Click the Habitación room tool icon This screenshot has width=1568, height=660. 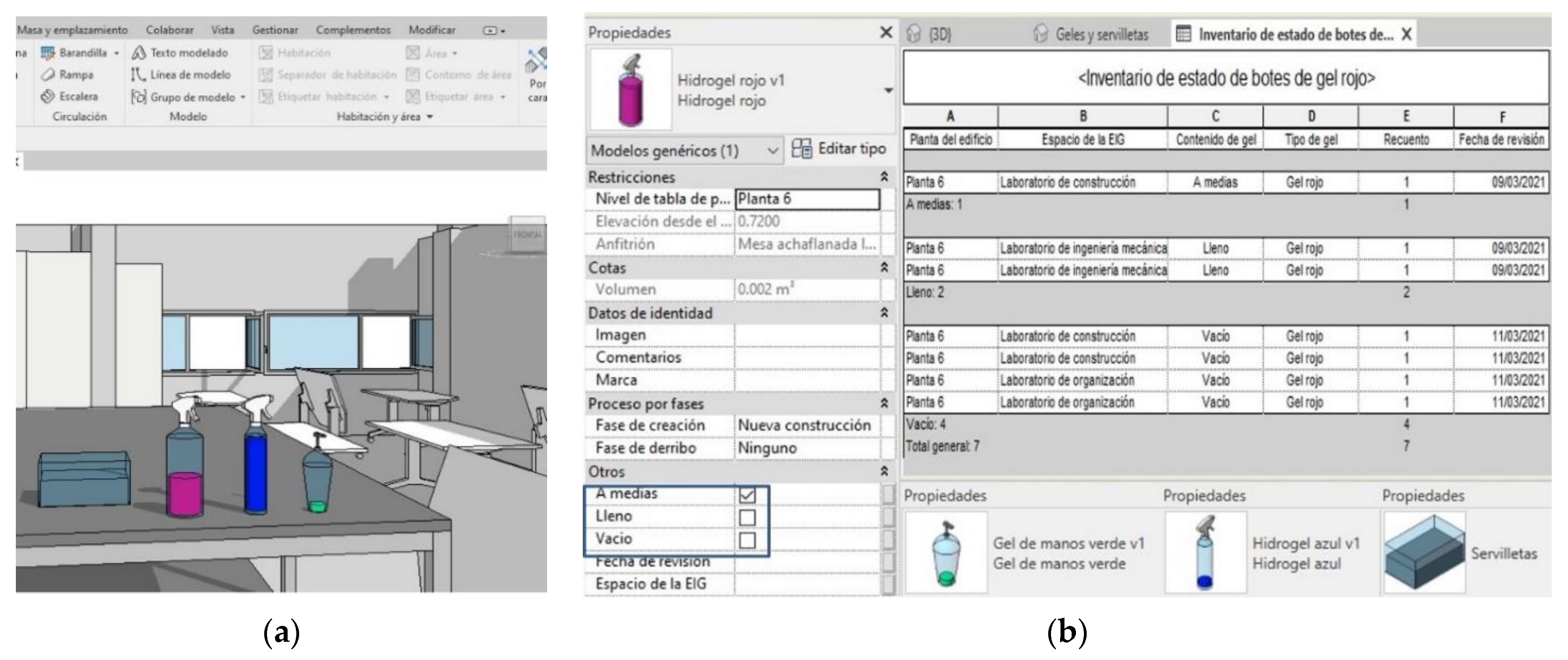click(266, 53)
